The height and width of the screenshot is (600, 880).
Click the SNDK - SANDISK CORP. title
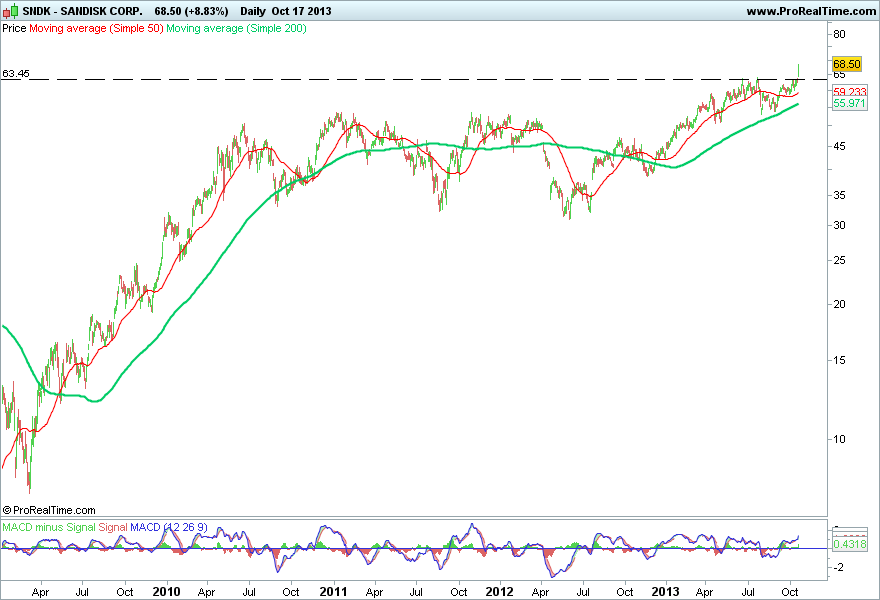[x=82, y=11]
